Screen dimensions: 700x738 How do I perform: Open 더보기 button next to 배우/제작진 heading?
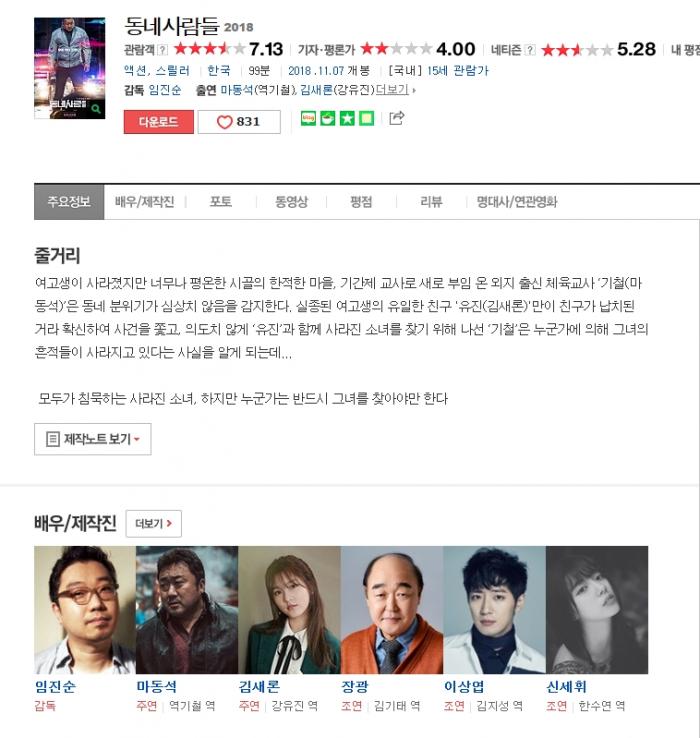(153, 523)
